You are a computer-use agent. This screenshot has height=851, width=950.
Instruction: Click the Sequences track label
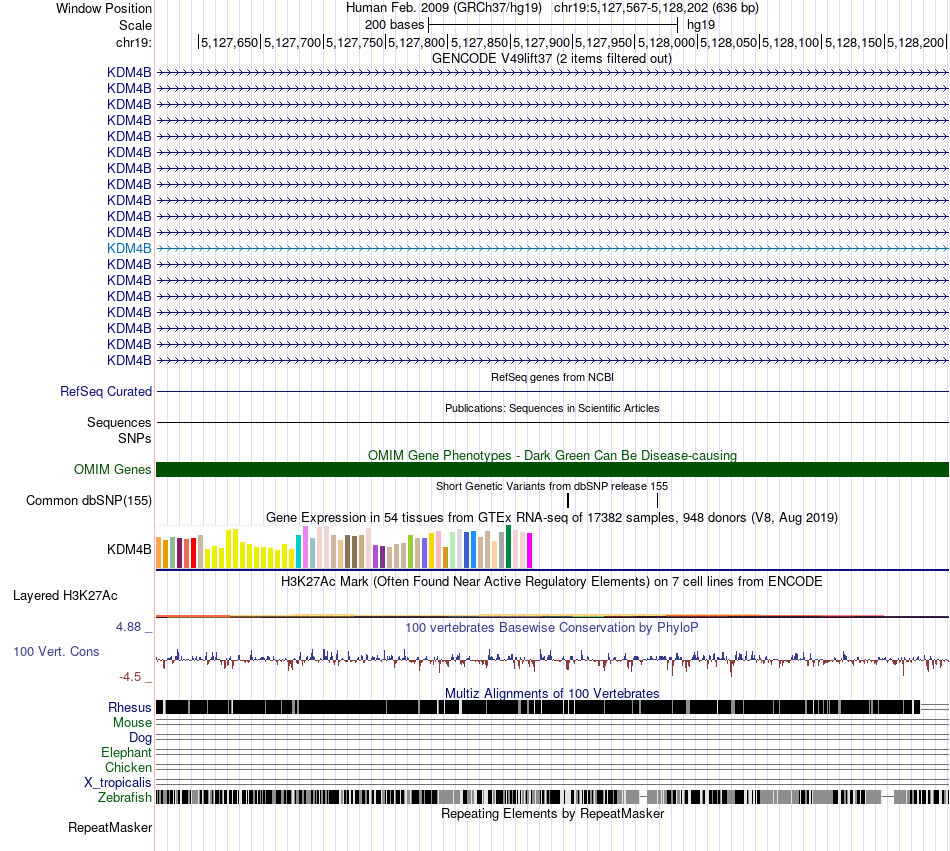pos(119,422)
